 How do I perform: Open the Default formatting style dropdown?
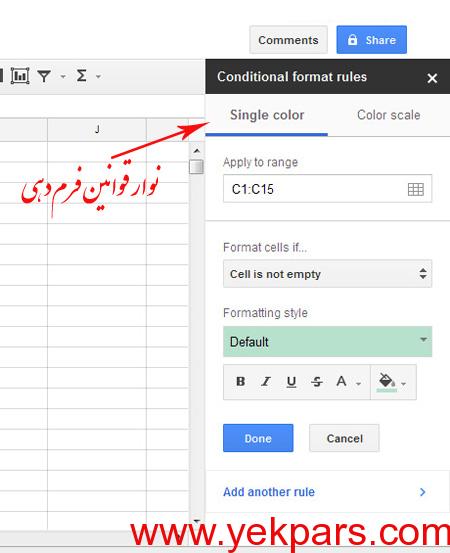pos(327,341)
